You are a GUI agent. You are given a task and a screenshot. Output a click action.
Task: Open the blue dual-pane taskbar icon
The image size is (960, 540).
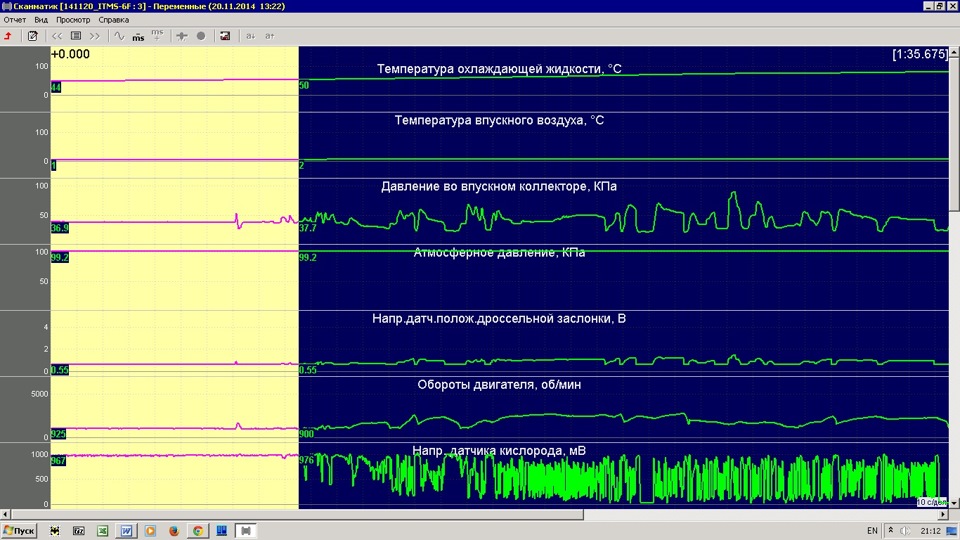click(222, 531)
